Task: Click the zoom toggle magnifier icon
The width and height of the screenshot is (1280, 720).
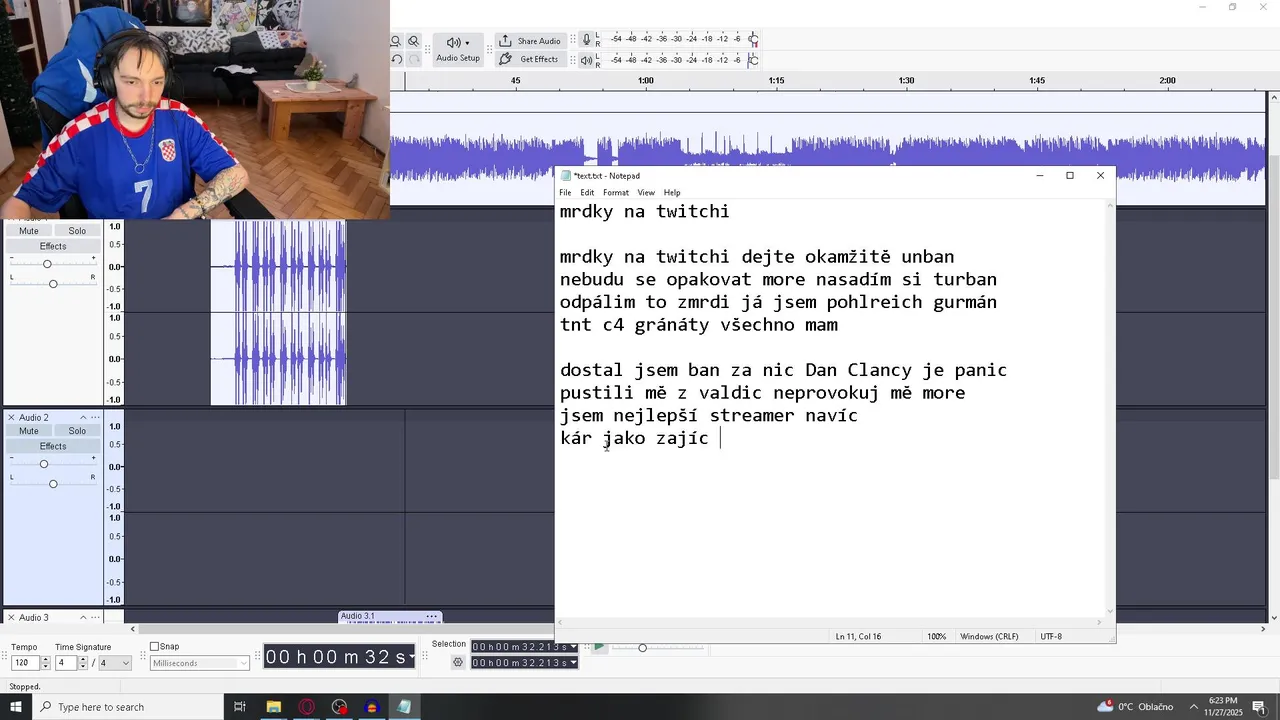Action: (413, 41)
